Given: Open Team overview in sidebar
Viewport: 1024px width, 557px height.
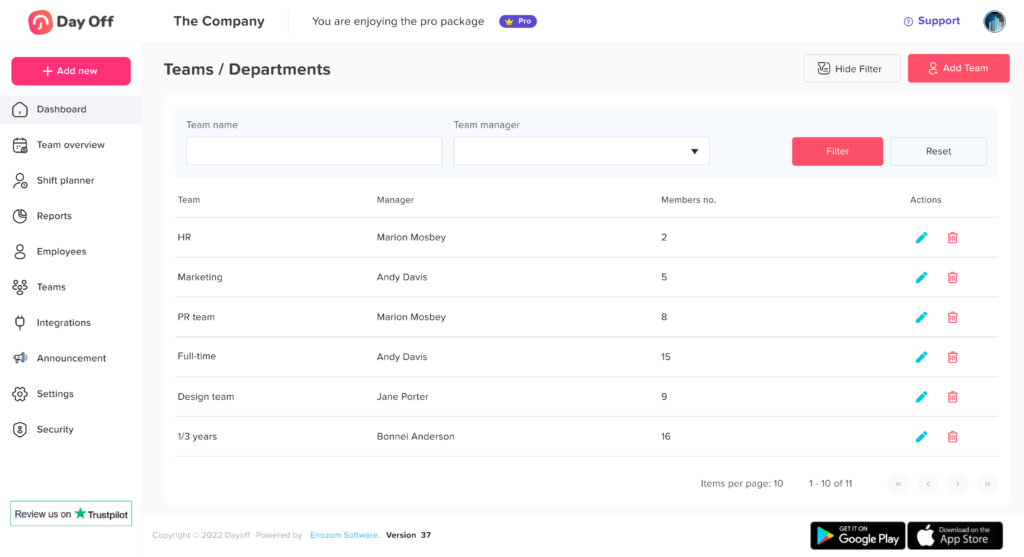Looking at the screenshot, I should (x=70, y=145).
